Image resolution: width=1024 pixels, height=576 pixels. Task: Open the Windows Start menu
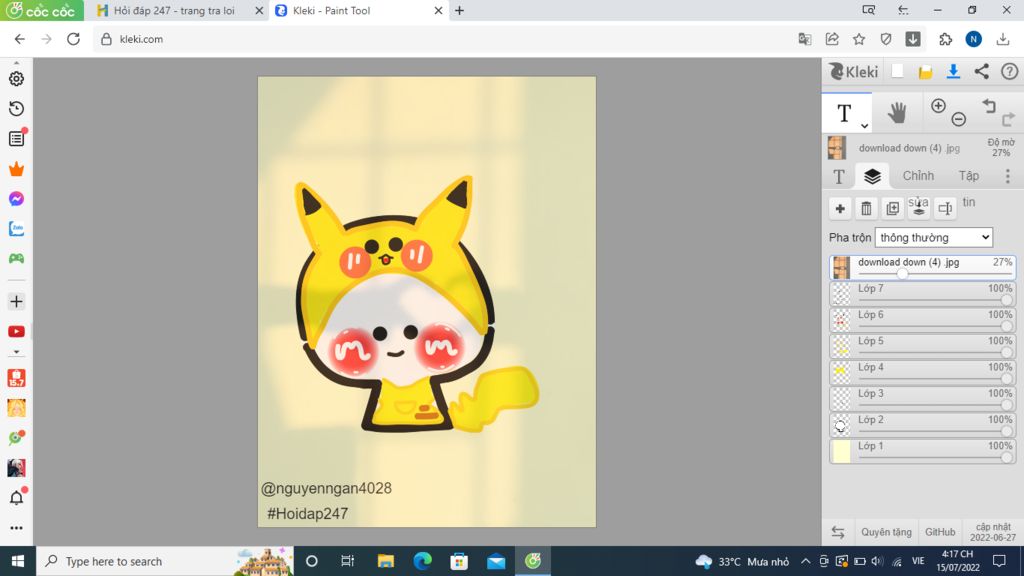[18, 561]
